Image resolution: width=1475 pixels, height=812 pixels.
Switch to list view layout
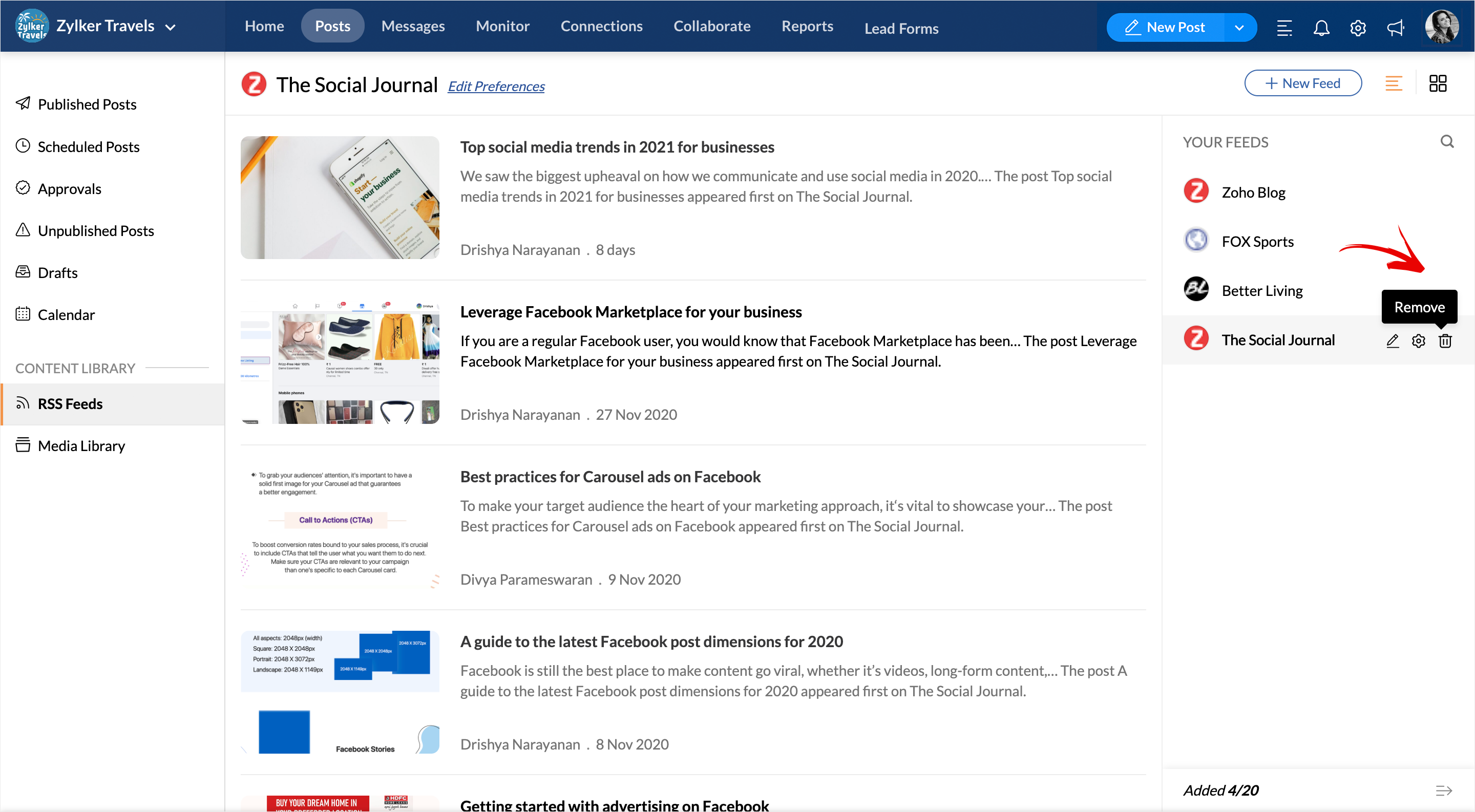click(1393, 83)
